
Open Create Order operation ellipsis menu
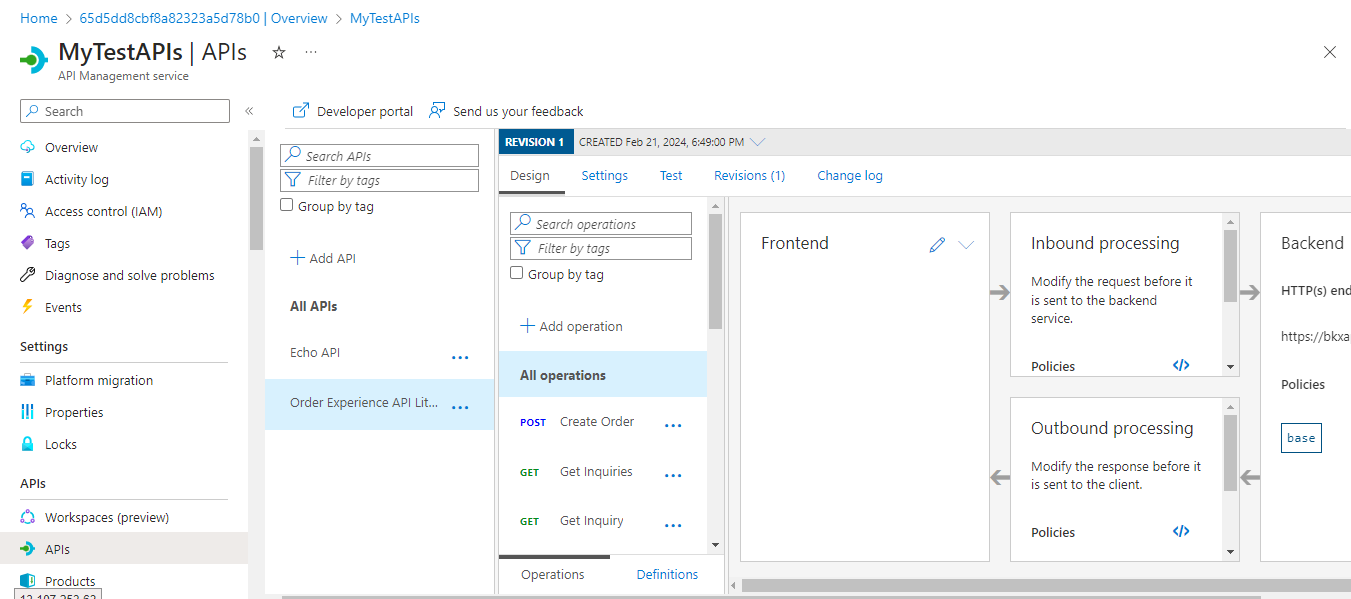(x=673, y=426)
